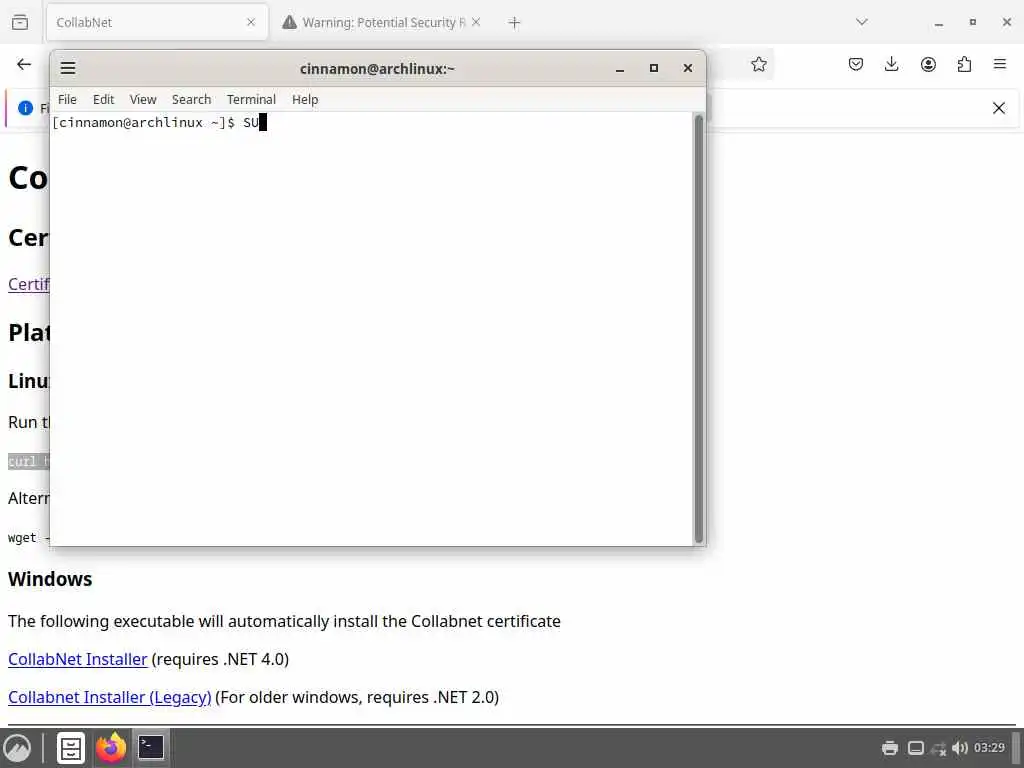Save page to Pocket

pos(856,64)
